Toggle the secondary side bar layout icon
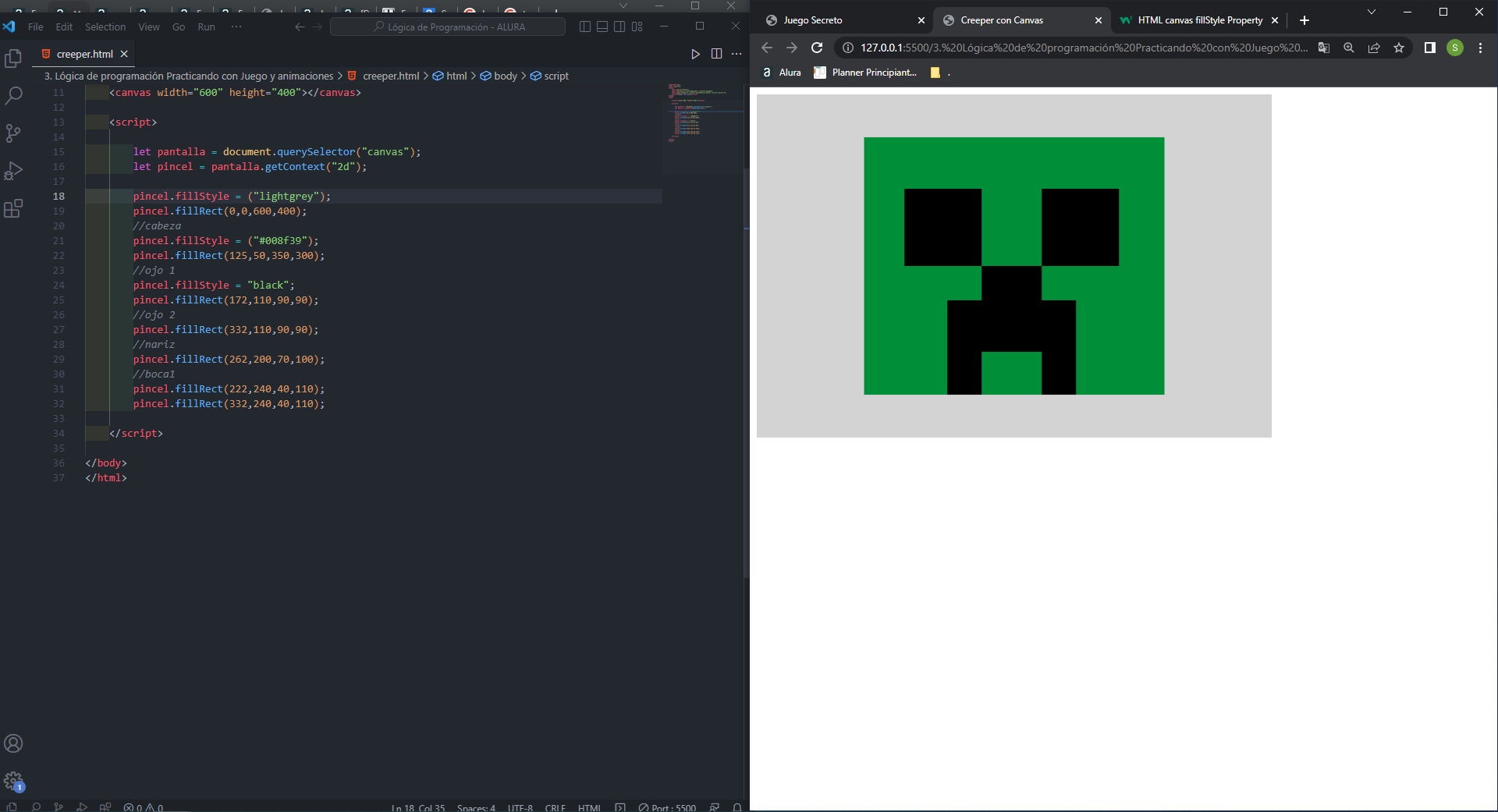 pos(619,27)
